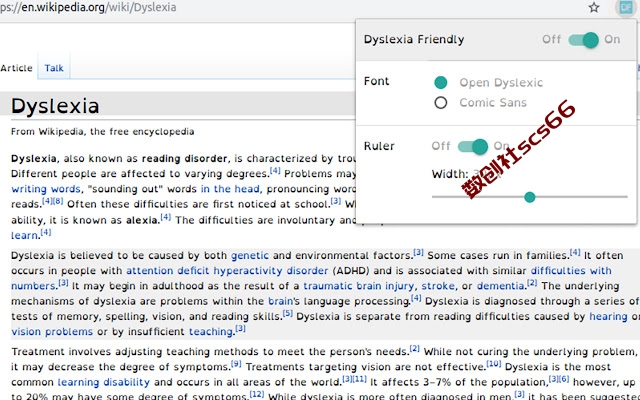Open the 'brain' link

pos(280,301)
